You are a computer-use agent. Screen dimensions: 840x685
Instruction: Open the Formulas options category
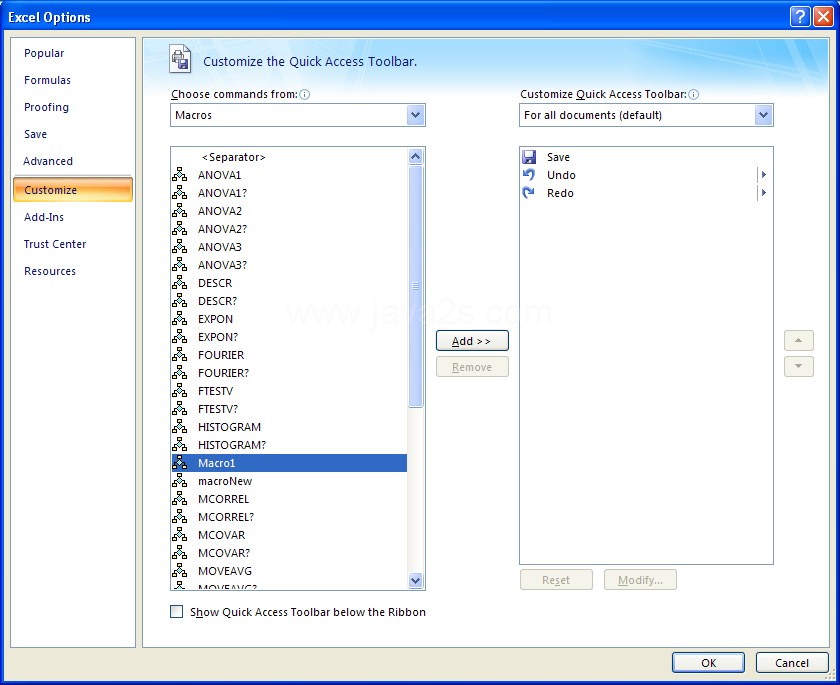[x=47, y=80]
